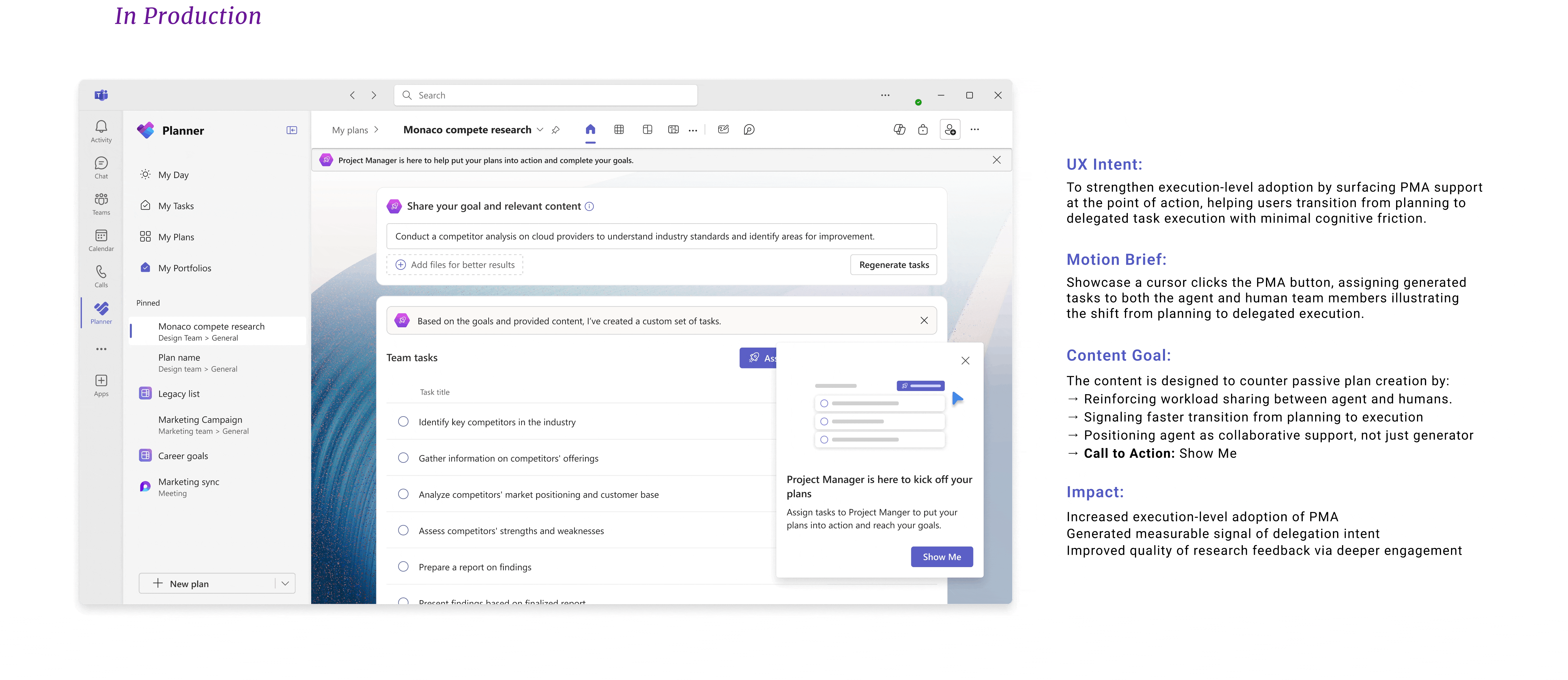Click the edit whiteboard icon in plan toolbar
The image size is (1568, 680).
[x=723, y=129]
